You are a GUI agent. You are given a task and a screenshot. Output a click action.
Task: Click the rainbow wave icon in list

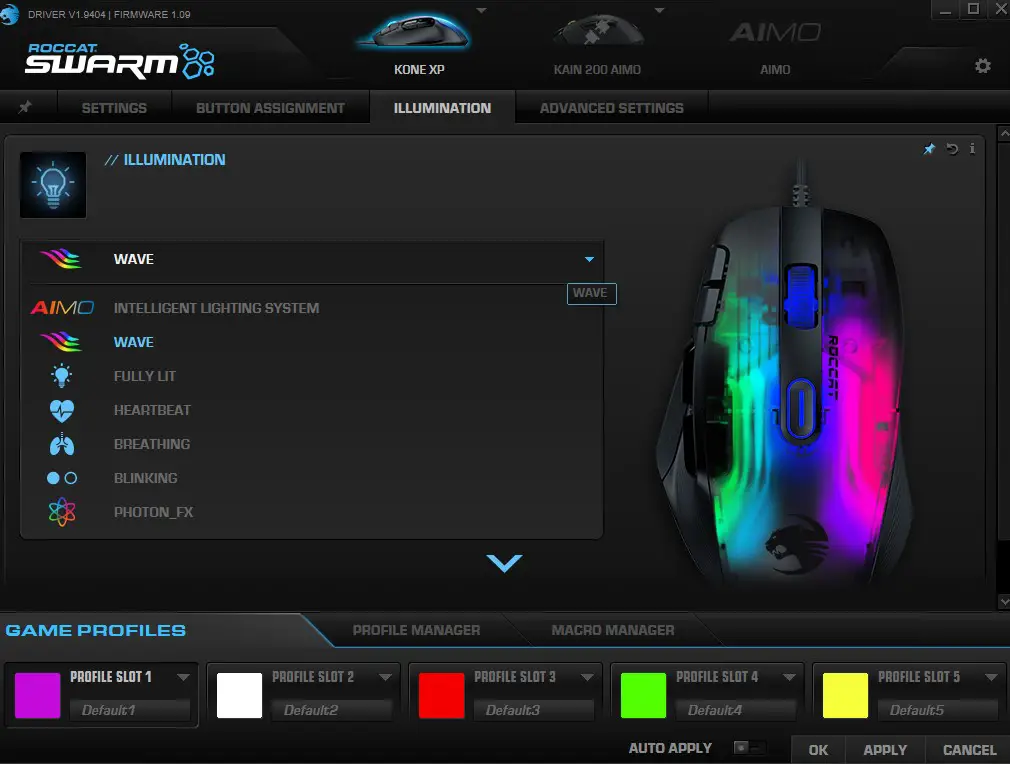click(x=61, y=342)
